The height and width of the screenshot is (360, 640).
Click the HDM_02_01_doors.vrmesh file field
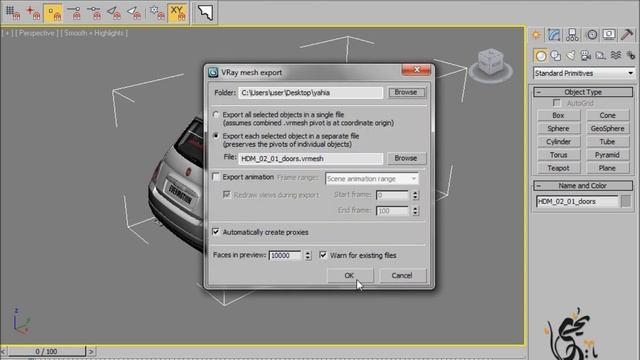point(311,158)
